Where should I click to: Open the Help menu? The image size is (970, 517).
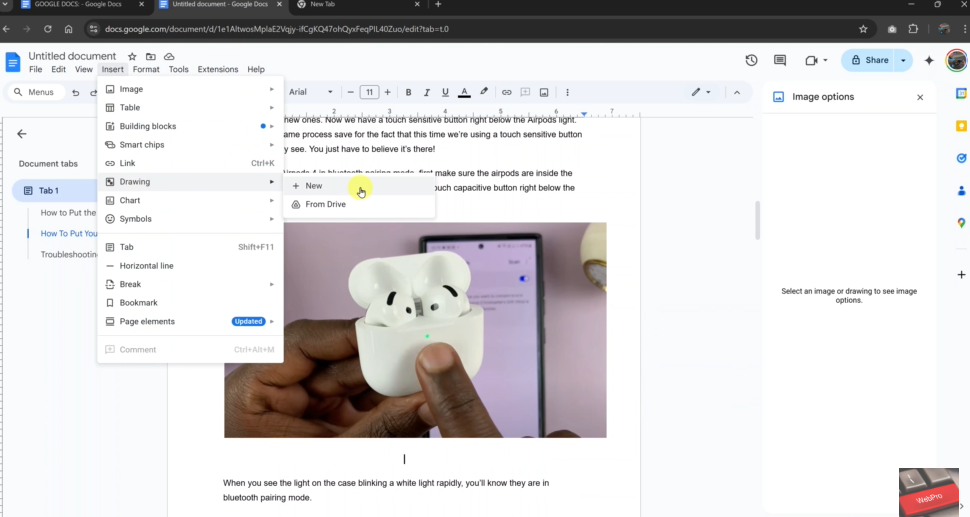pos(256,69)
